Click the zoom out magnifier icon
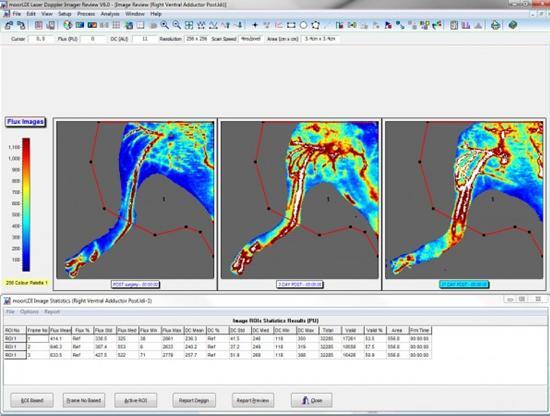Viewport: 550px width, 416px height. point(176,25)
